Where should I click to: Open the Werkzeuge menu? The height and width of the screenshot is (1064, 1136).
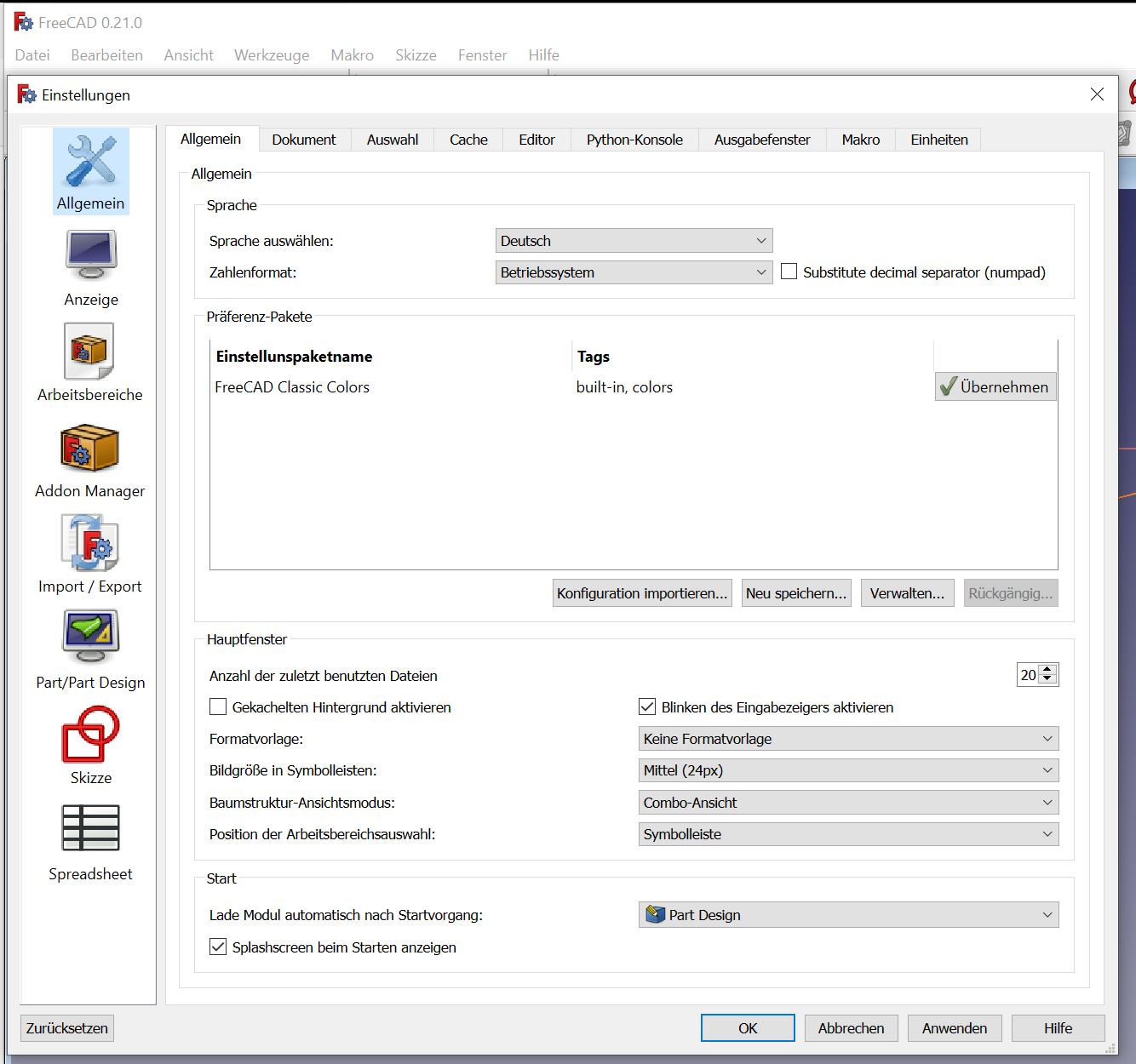point(271,54)
